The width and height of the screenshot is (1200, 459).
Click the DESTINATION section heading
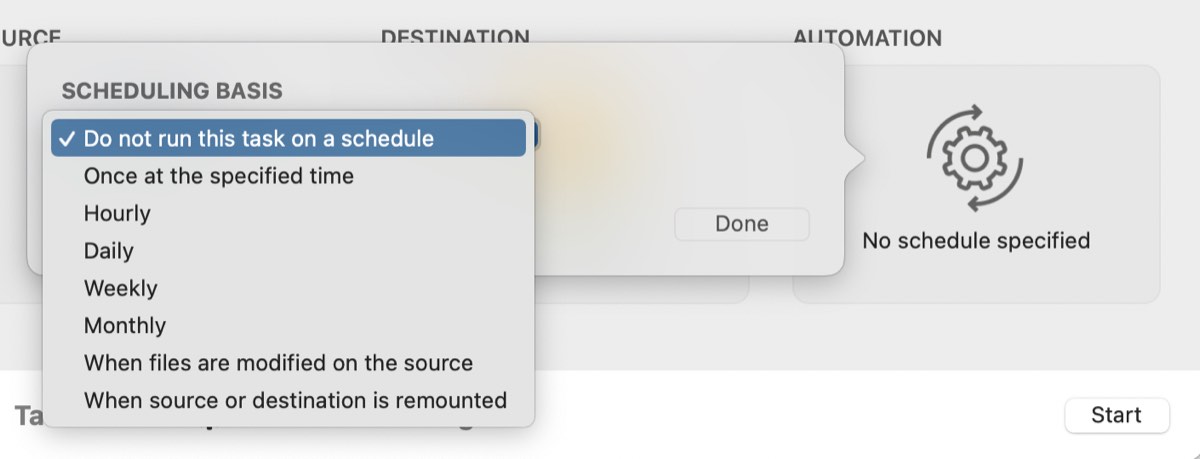tap(455, 37)
